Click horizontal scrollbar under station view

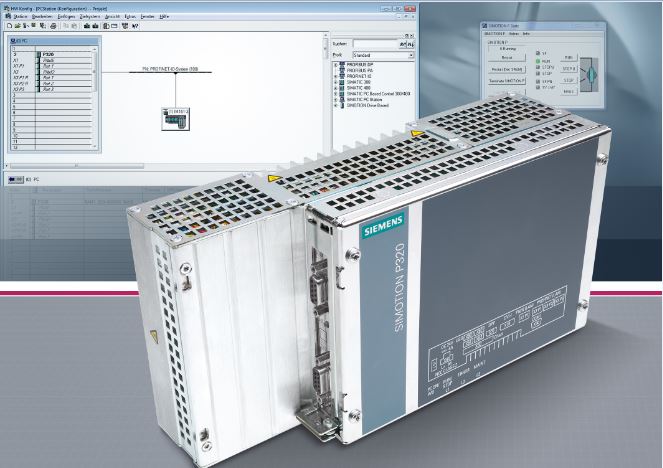click(76, 166)
